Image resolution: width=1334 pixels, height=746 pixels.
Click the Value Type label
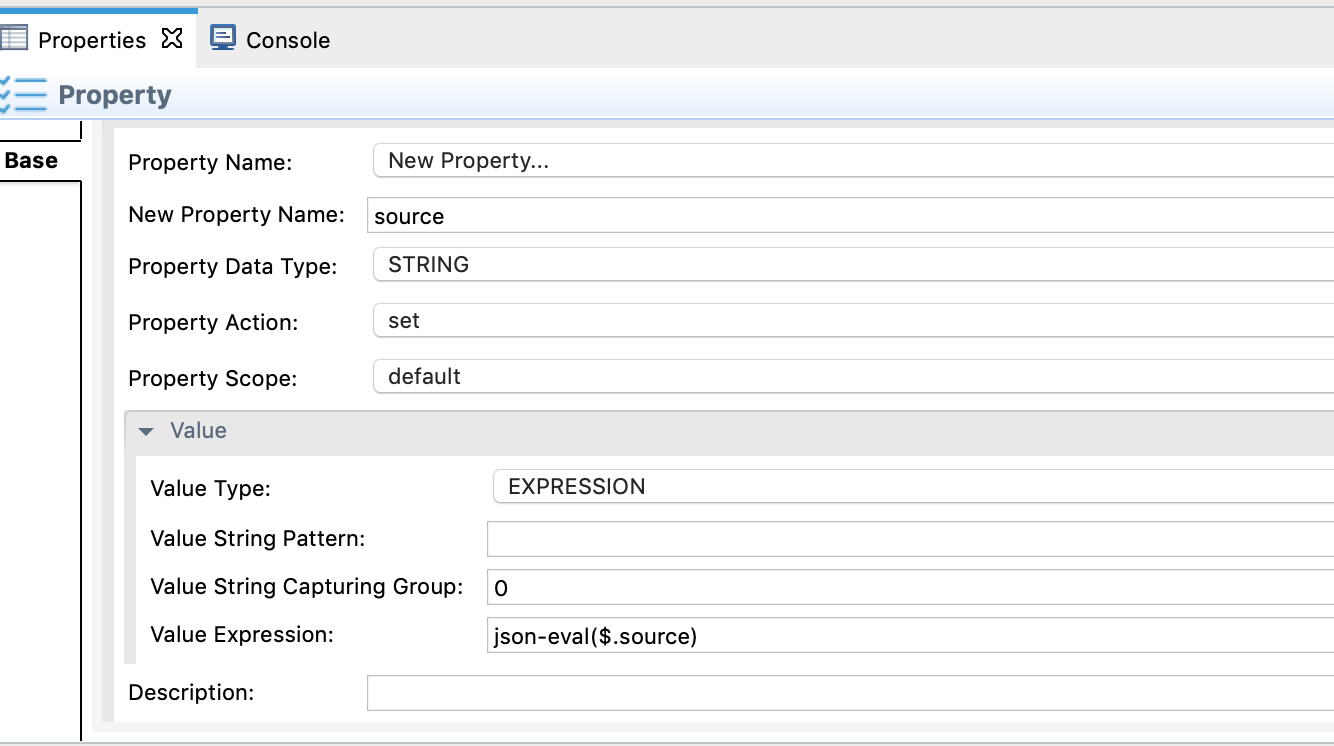(x=210, y=488)
